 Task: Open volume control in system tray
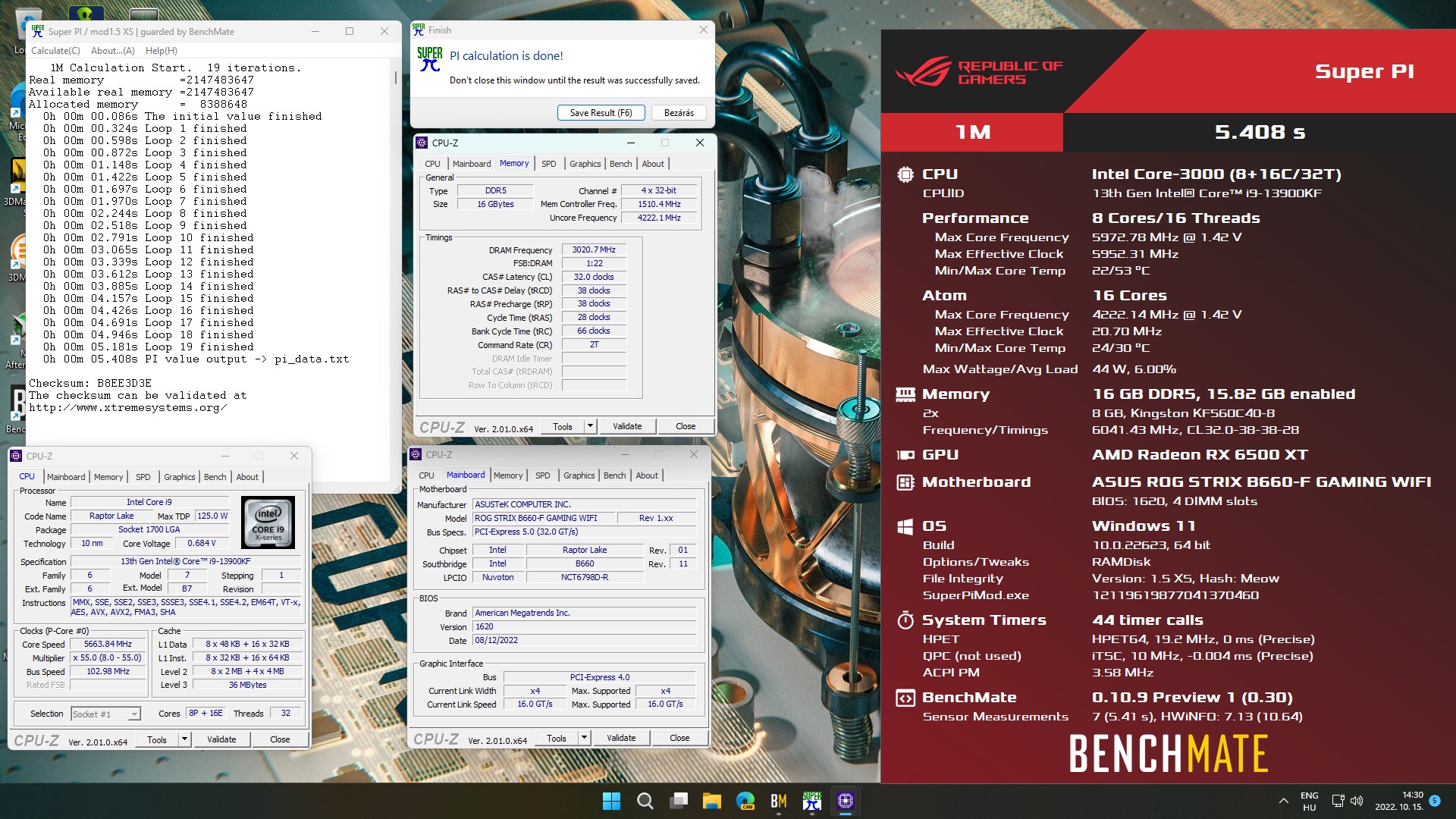(1357, 801)
